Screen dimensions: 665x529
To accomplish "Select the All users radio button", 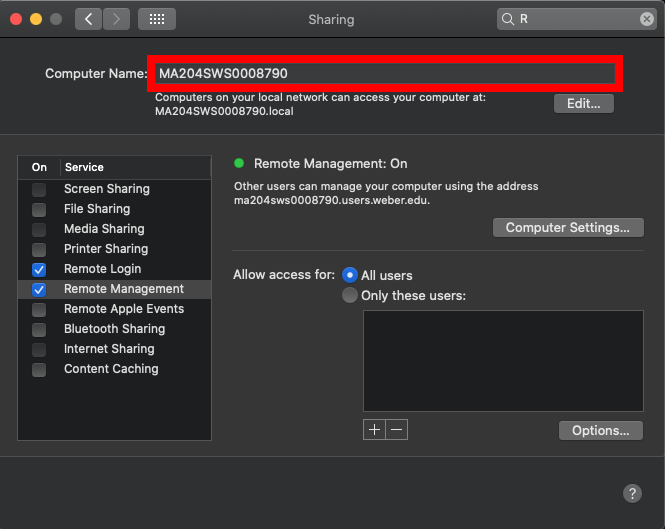I will [350, 275].
